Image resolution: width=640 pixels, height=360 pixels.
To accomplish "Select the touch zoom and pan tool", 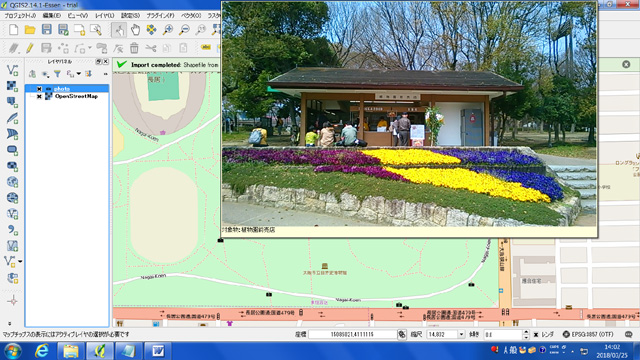I will [x=119, y=29].
